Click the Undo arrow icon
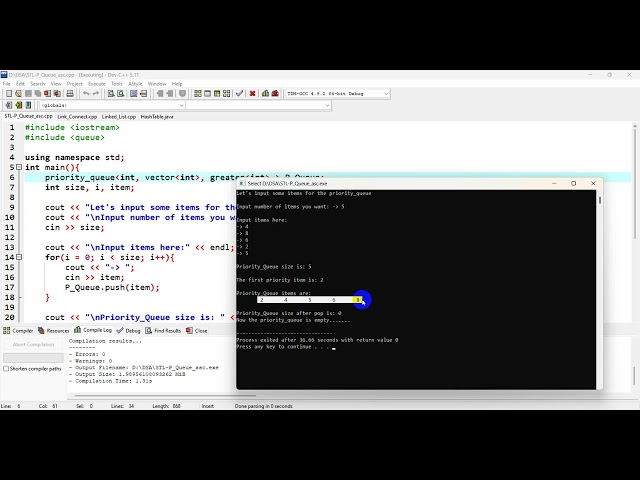Viewport: 640px width, 480px height. (x=86, y=93)
